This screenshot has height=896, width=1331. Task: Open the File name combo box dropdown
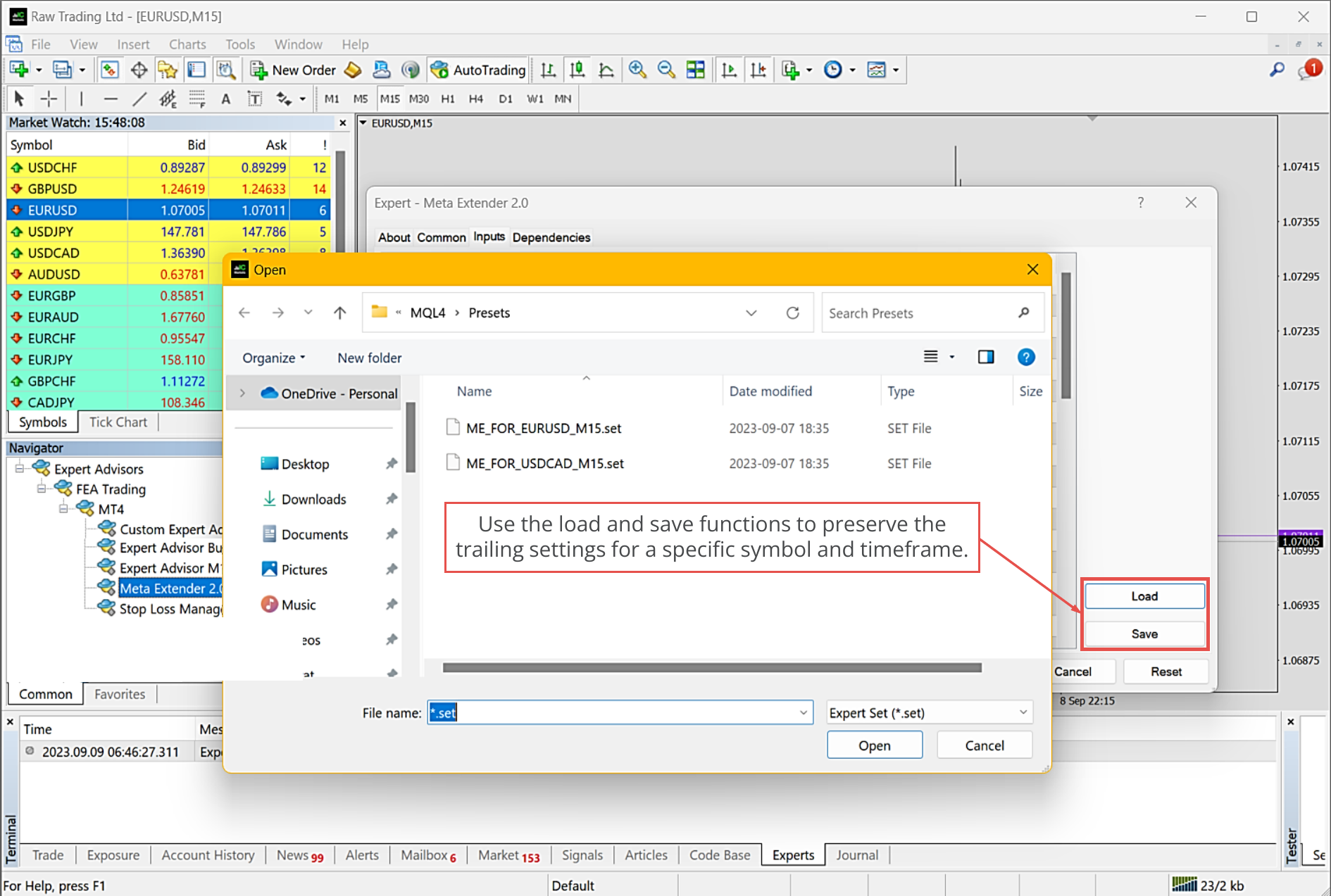(x=803, y=712)
